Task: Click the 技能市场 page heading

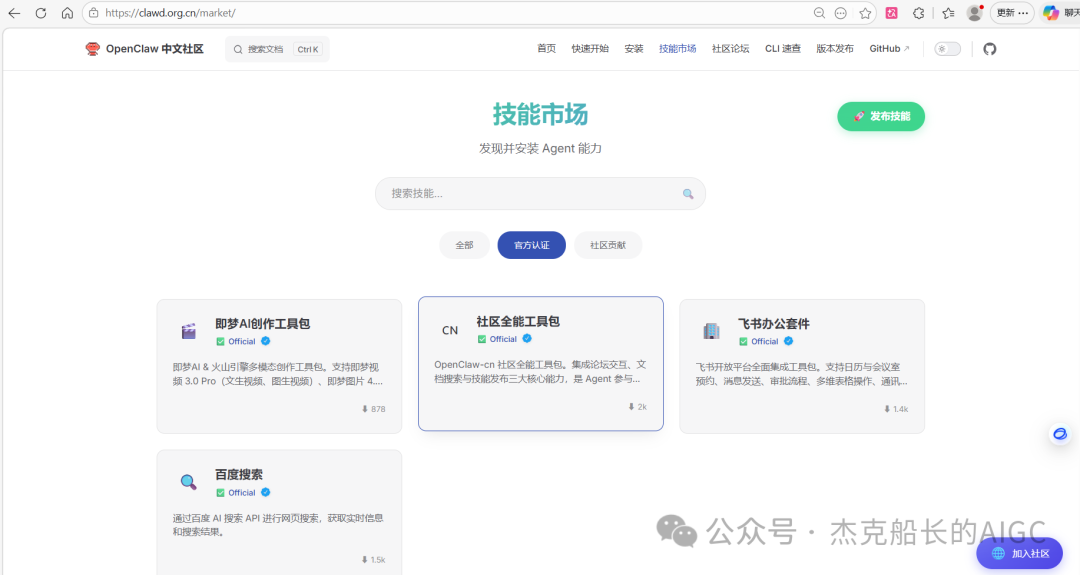Action: 540,114
